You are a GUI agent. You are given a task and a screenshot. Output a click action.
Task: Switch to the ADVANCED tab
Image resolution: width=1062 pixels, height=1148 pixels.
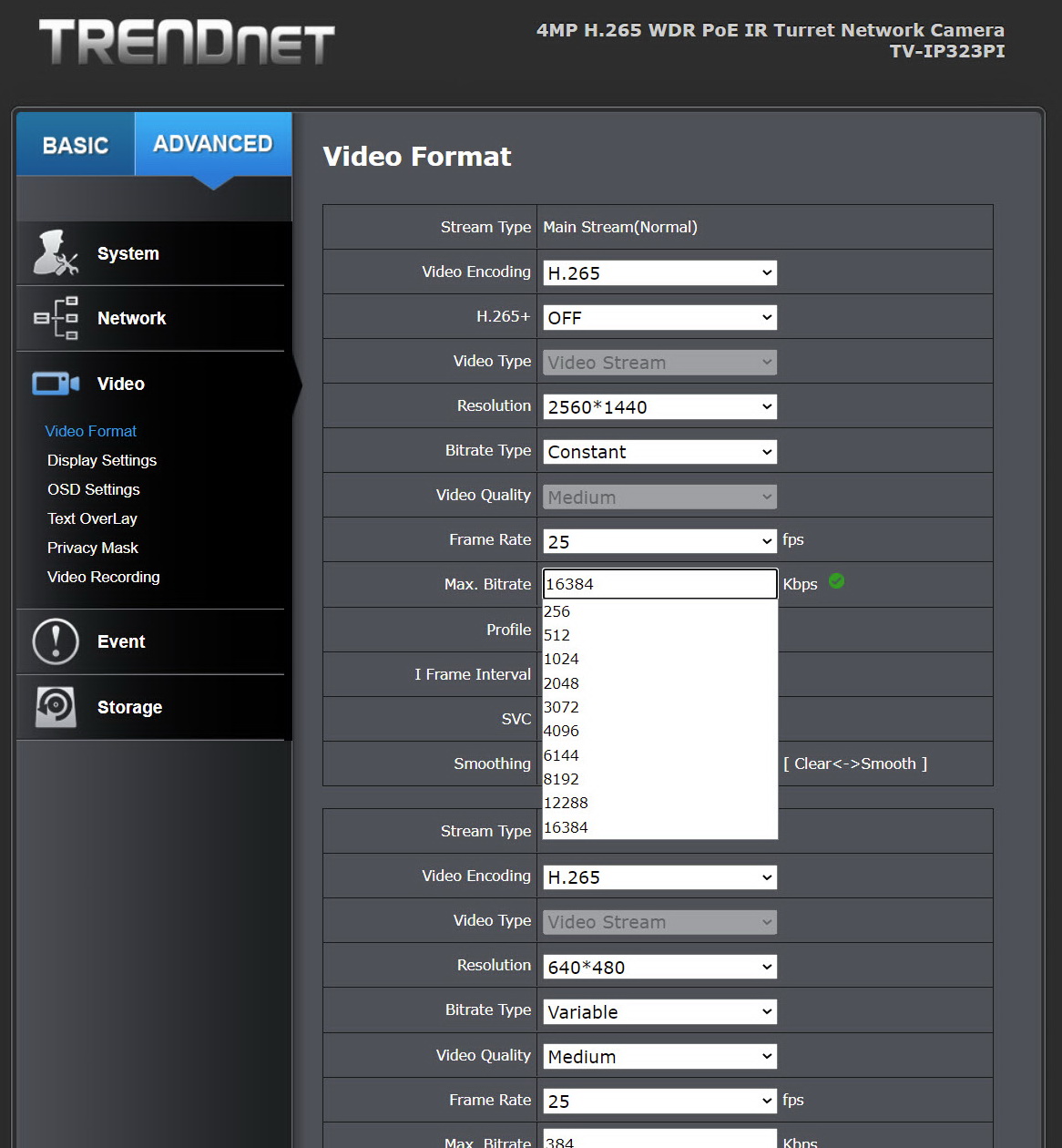tap(213, 144)
